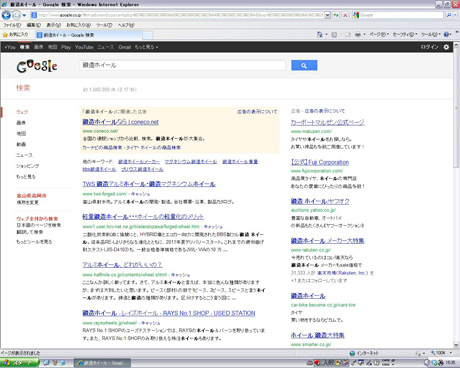Viewport: 460px width, 368px height.
Task: Open Google settings gear icon
Action: coord(446,47)
